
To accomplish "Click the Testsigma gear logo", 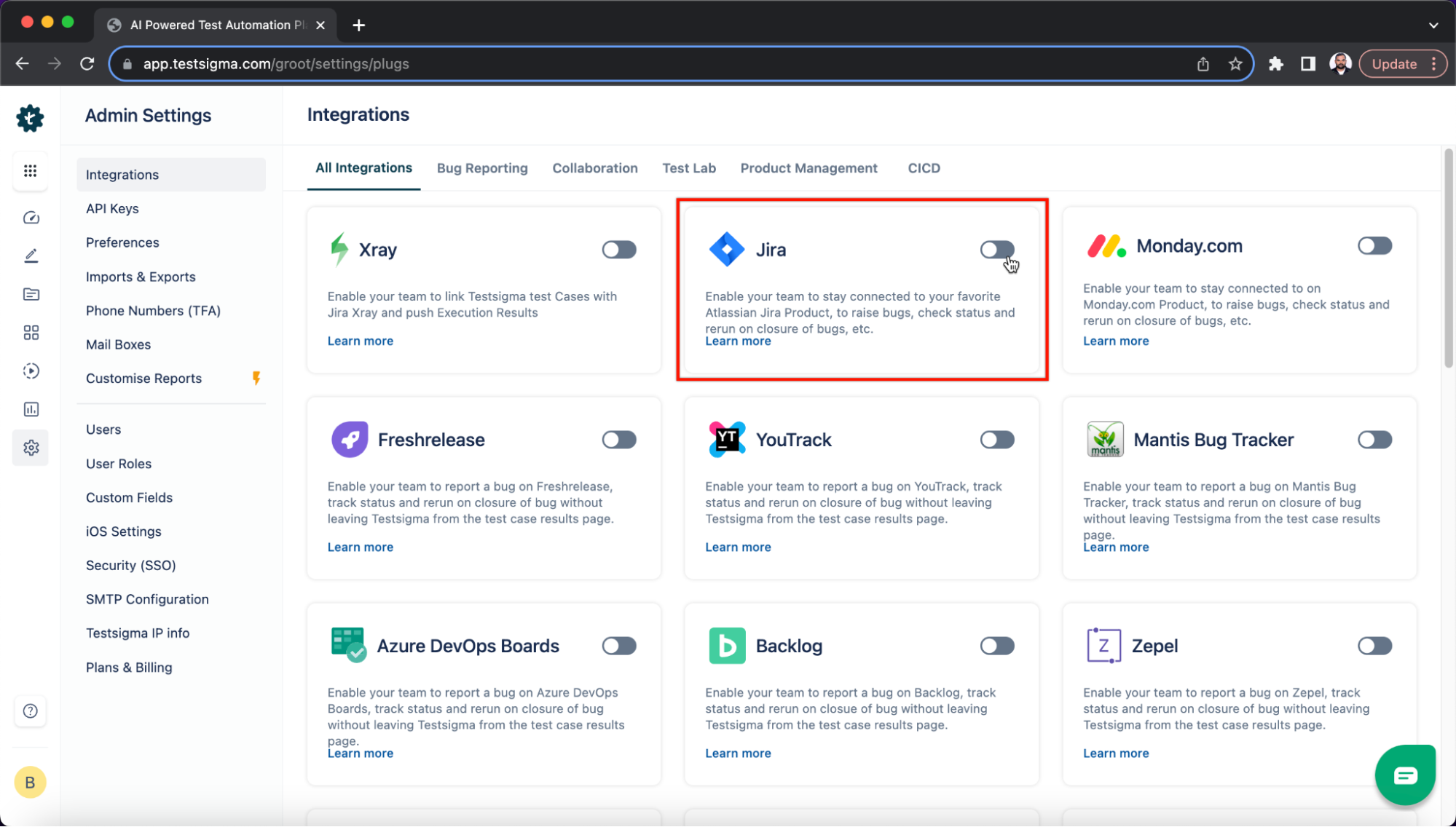I will coord(30,118).
